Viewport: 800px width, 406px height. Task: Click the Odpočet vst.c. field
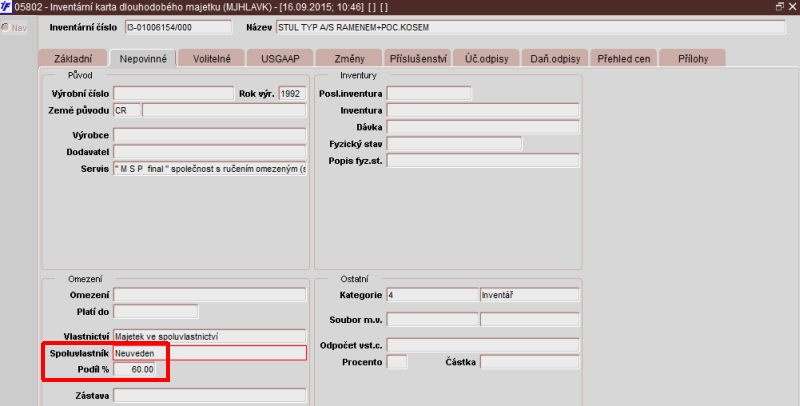click(483, 345)
